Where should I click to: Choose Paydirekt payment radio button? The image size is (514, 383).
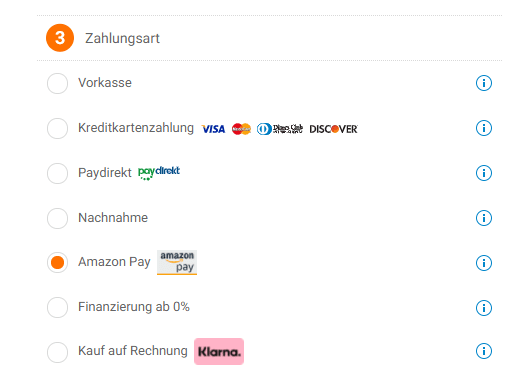(57, 173)
